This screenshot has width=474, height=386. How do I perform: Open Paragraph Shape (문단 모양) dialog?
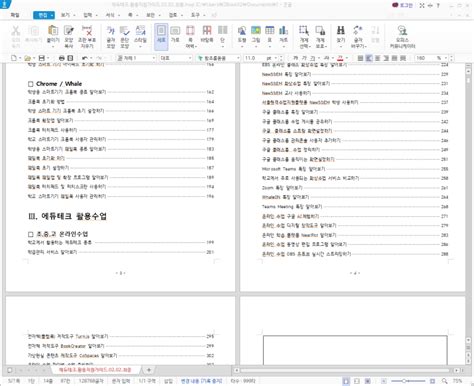(x=125, y=36)
